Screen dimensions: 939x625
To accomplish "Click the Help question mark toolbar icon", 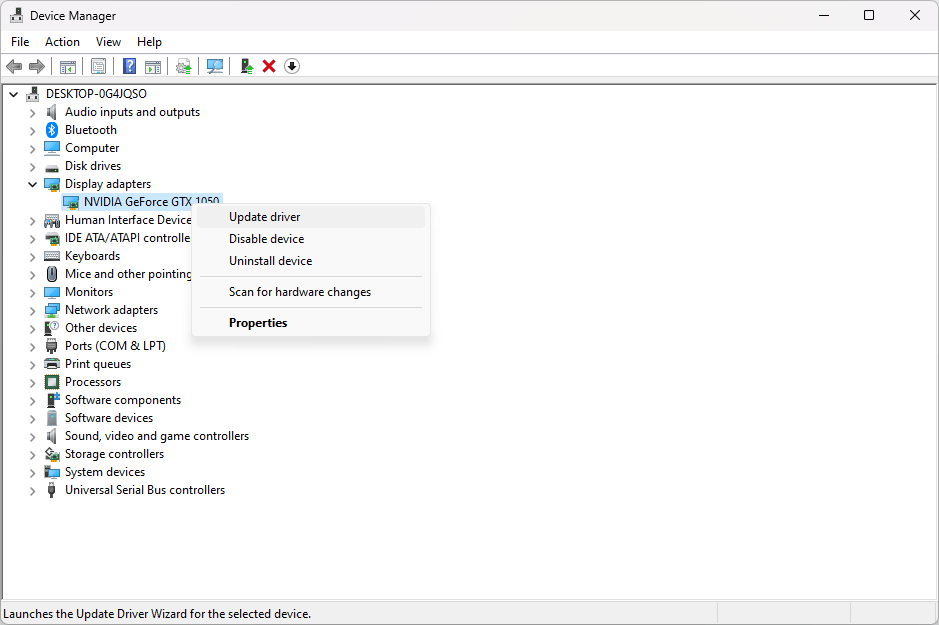I will coord(129,66).
